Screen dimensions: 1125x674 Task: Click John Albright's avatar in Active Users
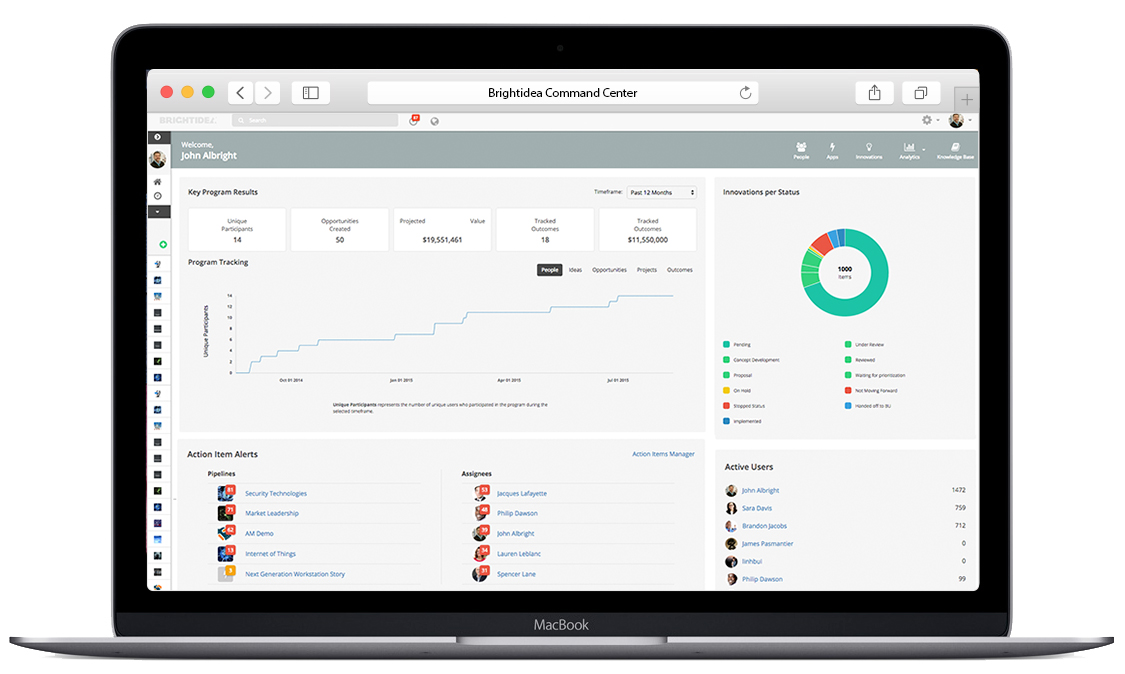(x=731, y=490)
